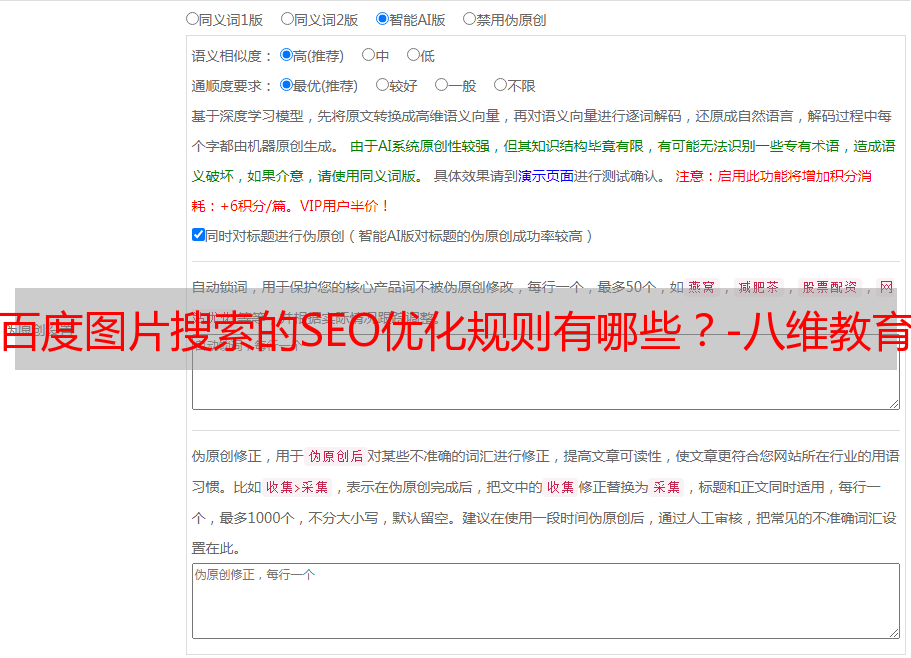Click the text 基于深度学习模型
This screenshot has height=658, width=911.
[x=248, y=116]
